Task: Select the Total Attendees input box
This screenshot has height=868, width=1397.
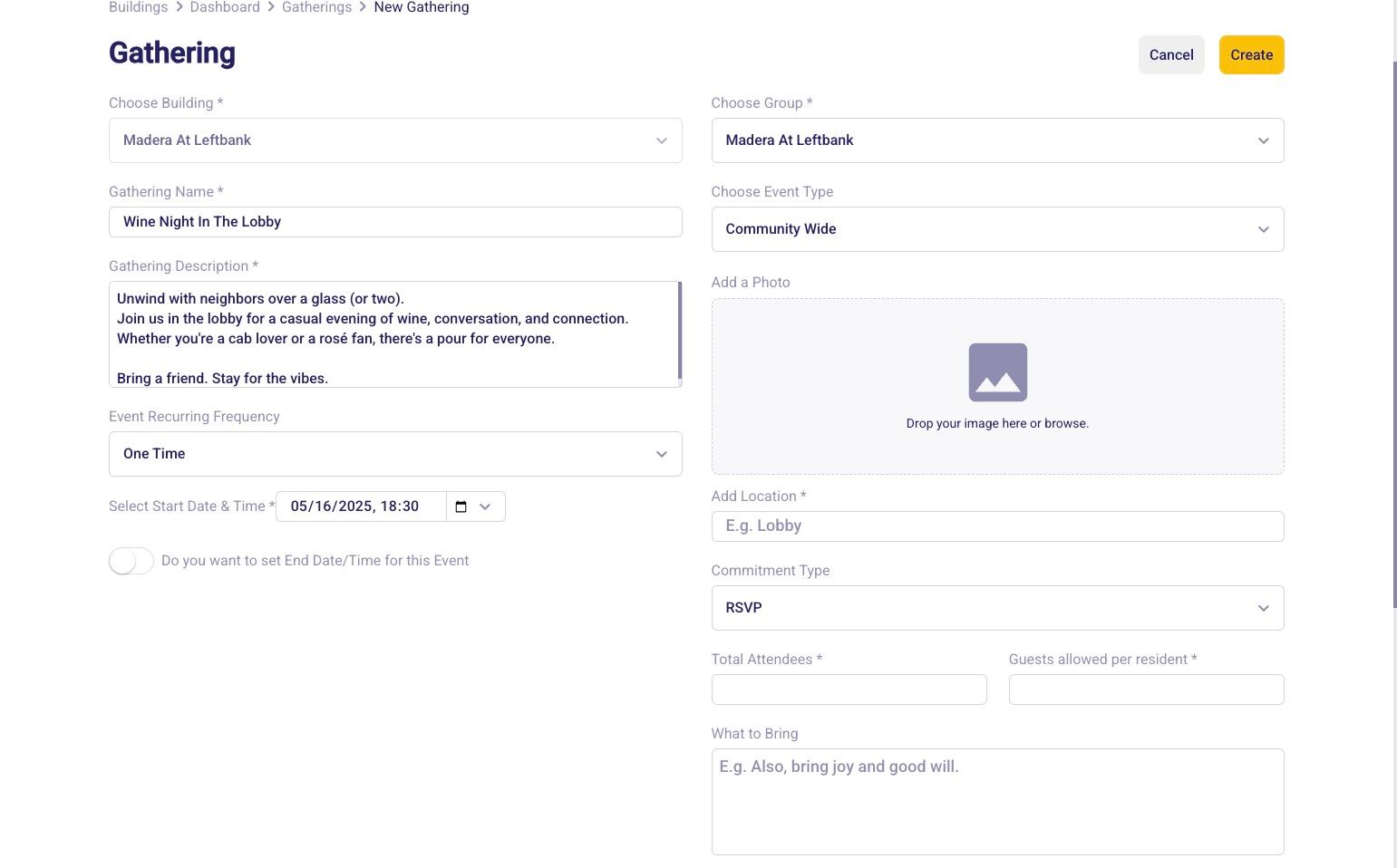Action: (x=849, y=690)
